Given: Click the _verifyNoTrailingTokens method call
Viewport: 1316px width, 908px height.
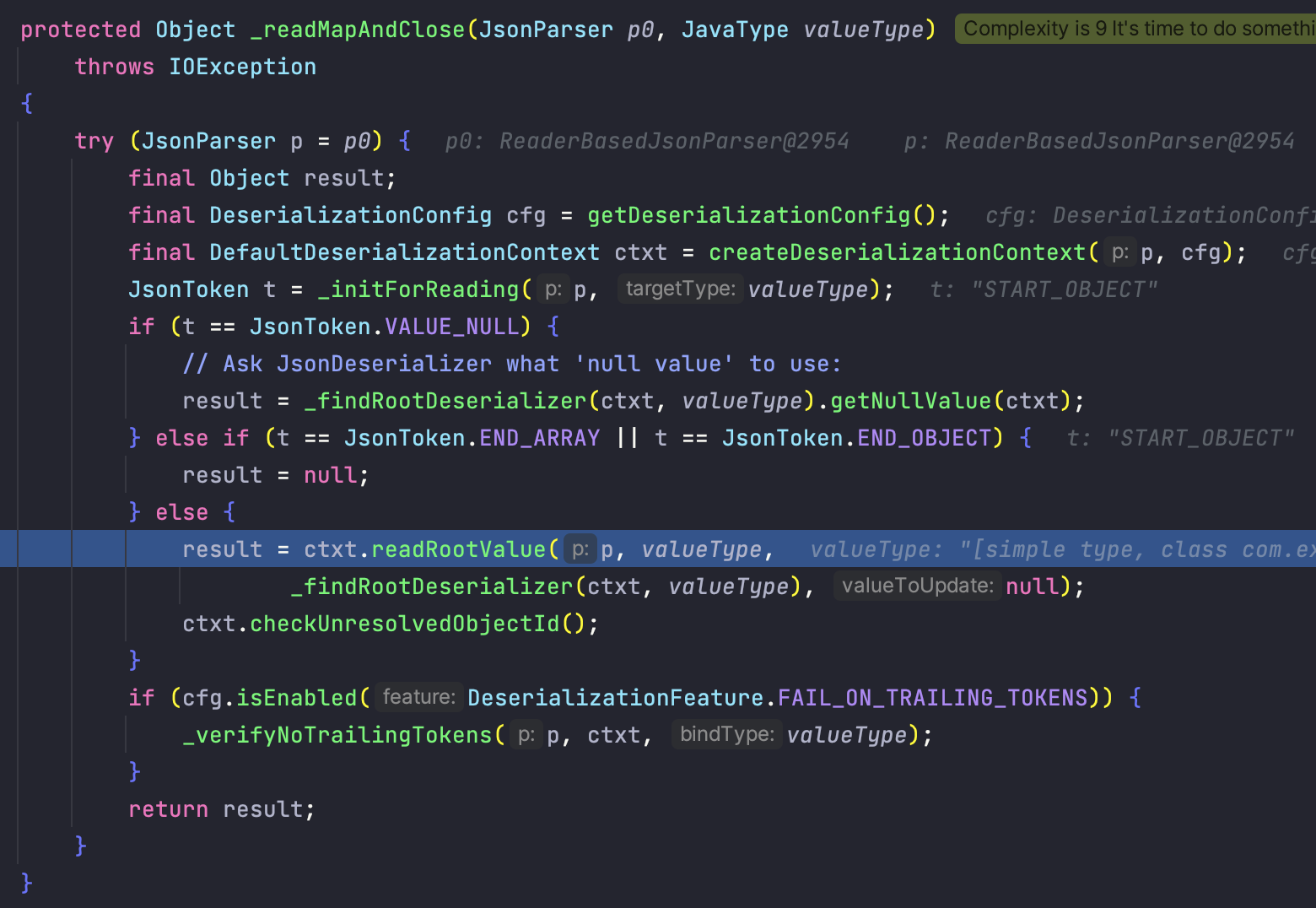Looking at the screenshot, I should [x=337, y=735].
